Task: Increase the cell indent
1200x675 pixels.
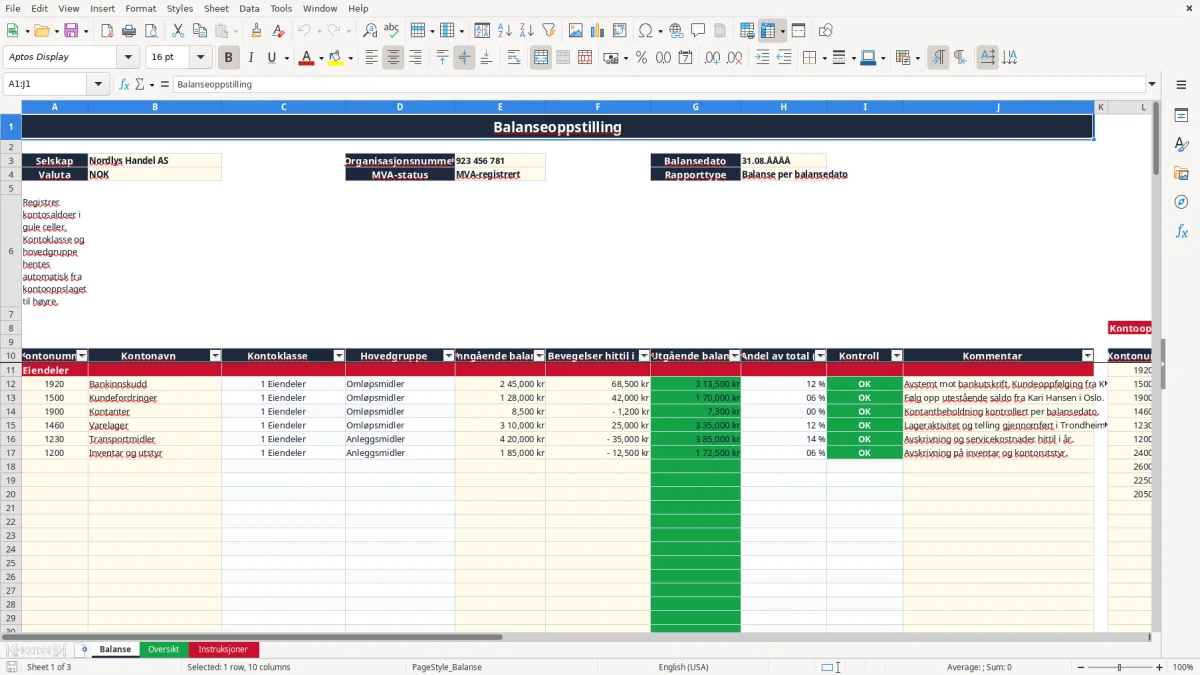Action: [762, 58]
